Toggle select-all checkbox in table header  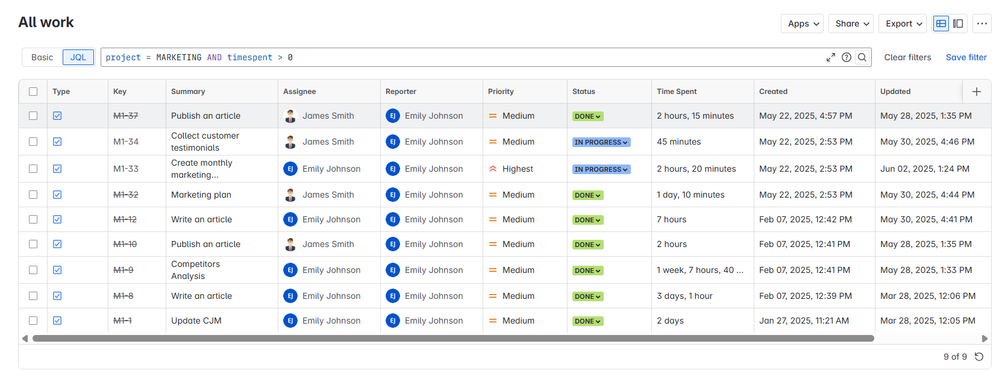coord(33,92)
